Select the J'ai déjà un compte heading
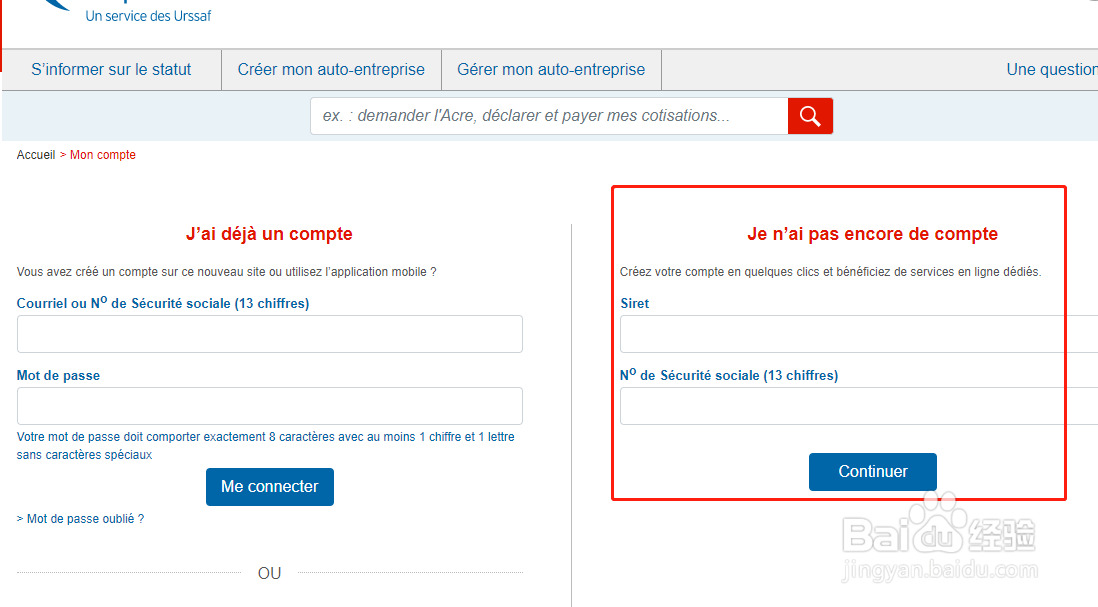 pos(270,234)
